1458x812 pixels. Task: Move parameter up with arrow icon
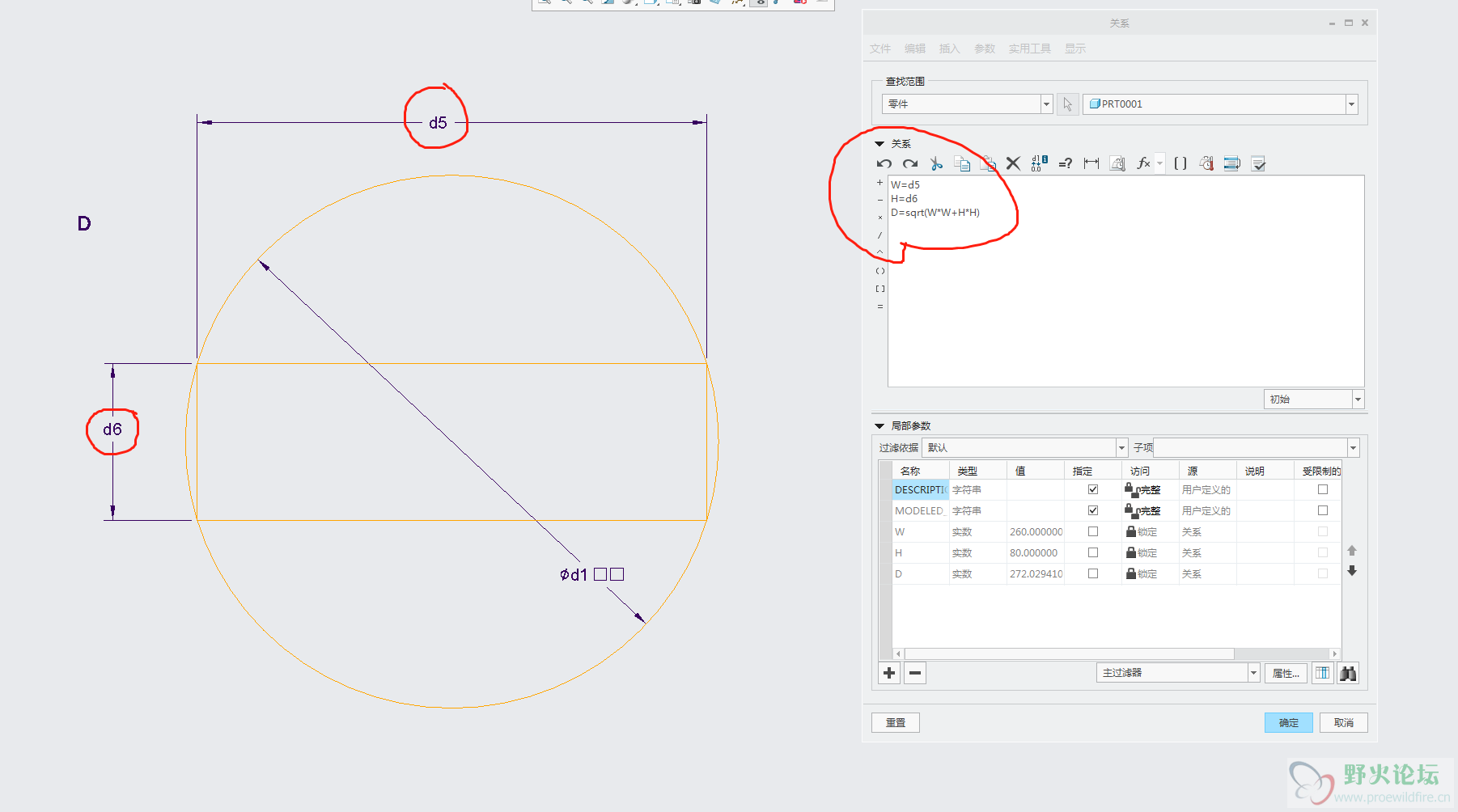(x=1351, y=551)
